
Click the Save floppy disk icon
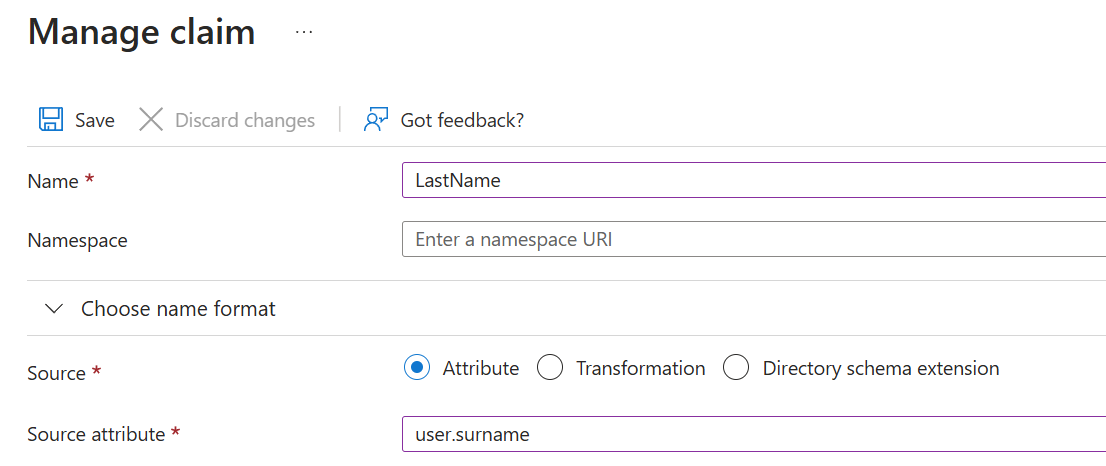(51, 120)
